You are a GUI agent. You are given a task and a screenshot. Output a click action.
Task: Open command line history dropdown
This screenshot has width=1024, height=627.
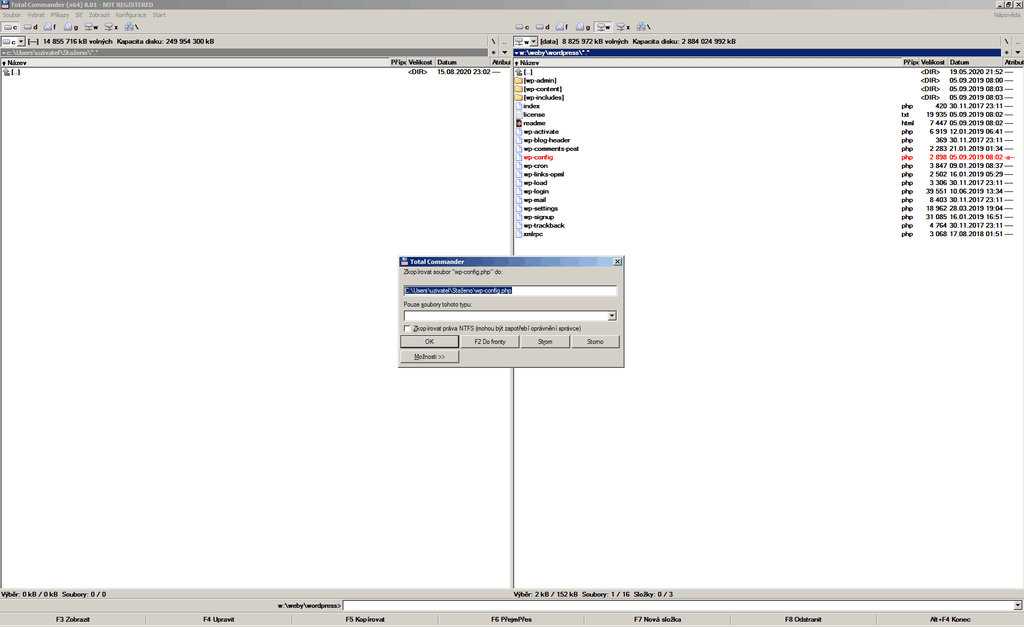coord(1017,605)
